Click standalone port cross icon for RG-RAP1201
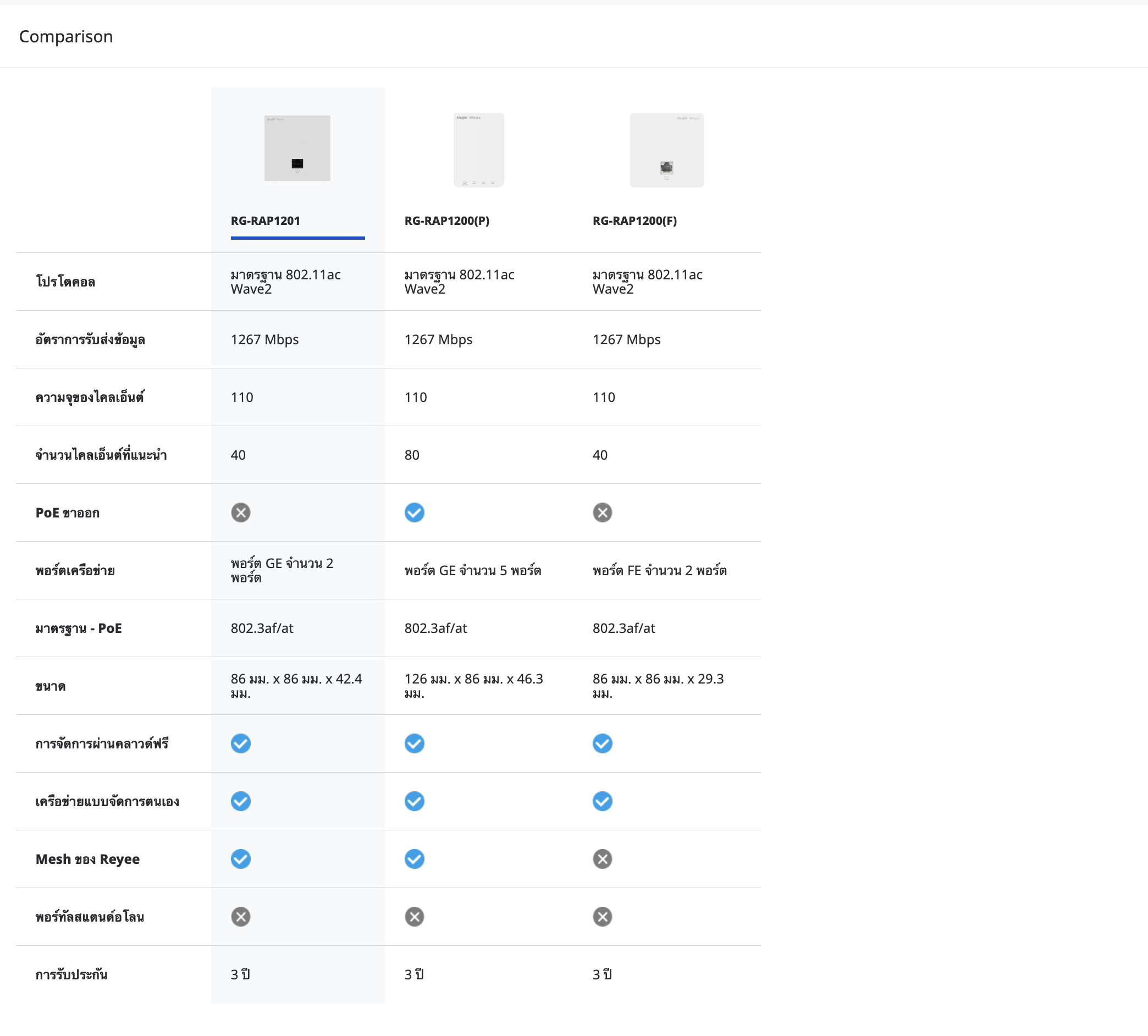Viewport: 1148px width, 1036px height. [x=241, y=917]
